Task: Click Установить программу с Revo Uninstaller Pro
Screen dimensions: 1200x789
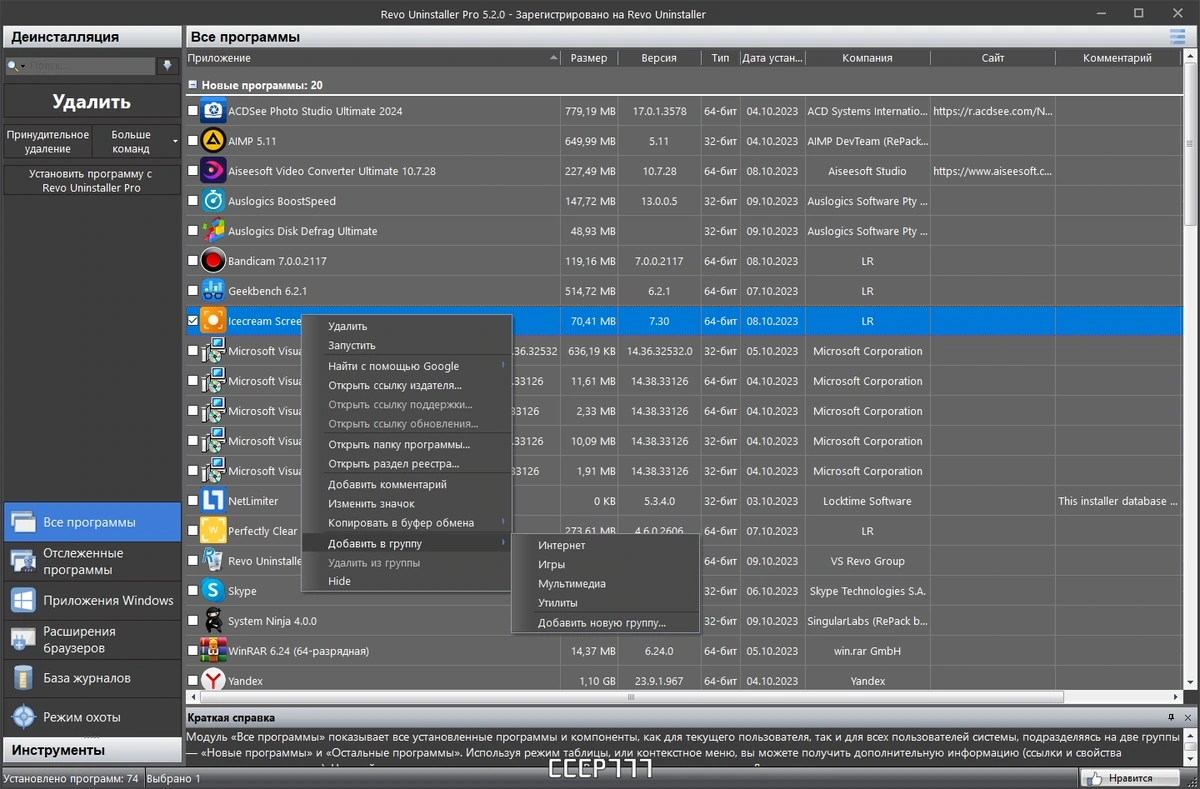Action: pos(92,180)
